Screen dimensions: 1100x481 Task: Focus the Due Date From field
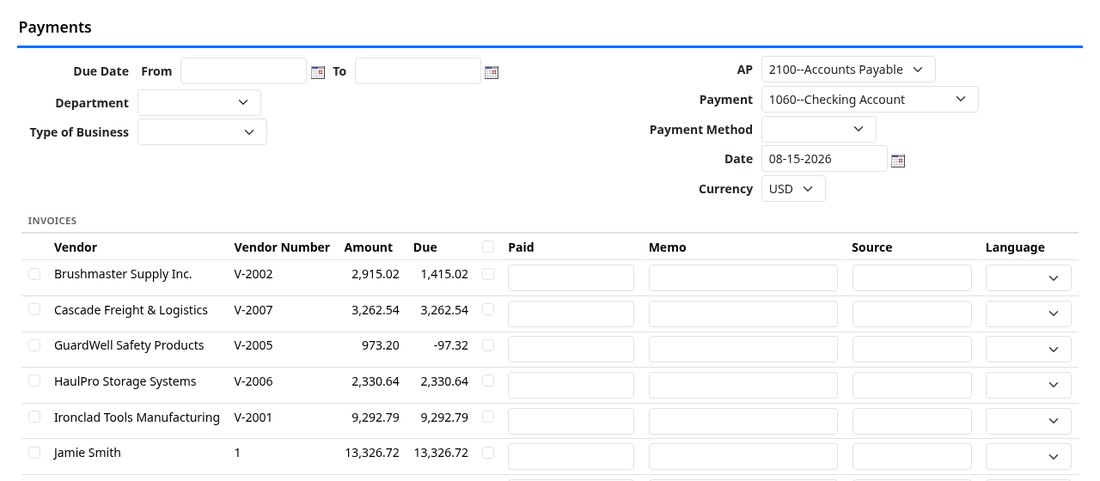tap(243, 71)
